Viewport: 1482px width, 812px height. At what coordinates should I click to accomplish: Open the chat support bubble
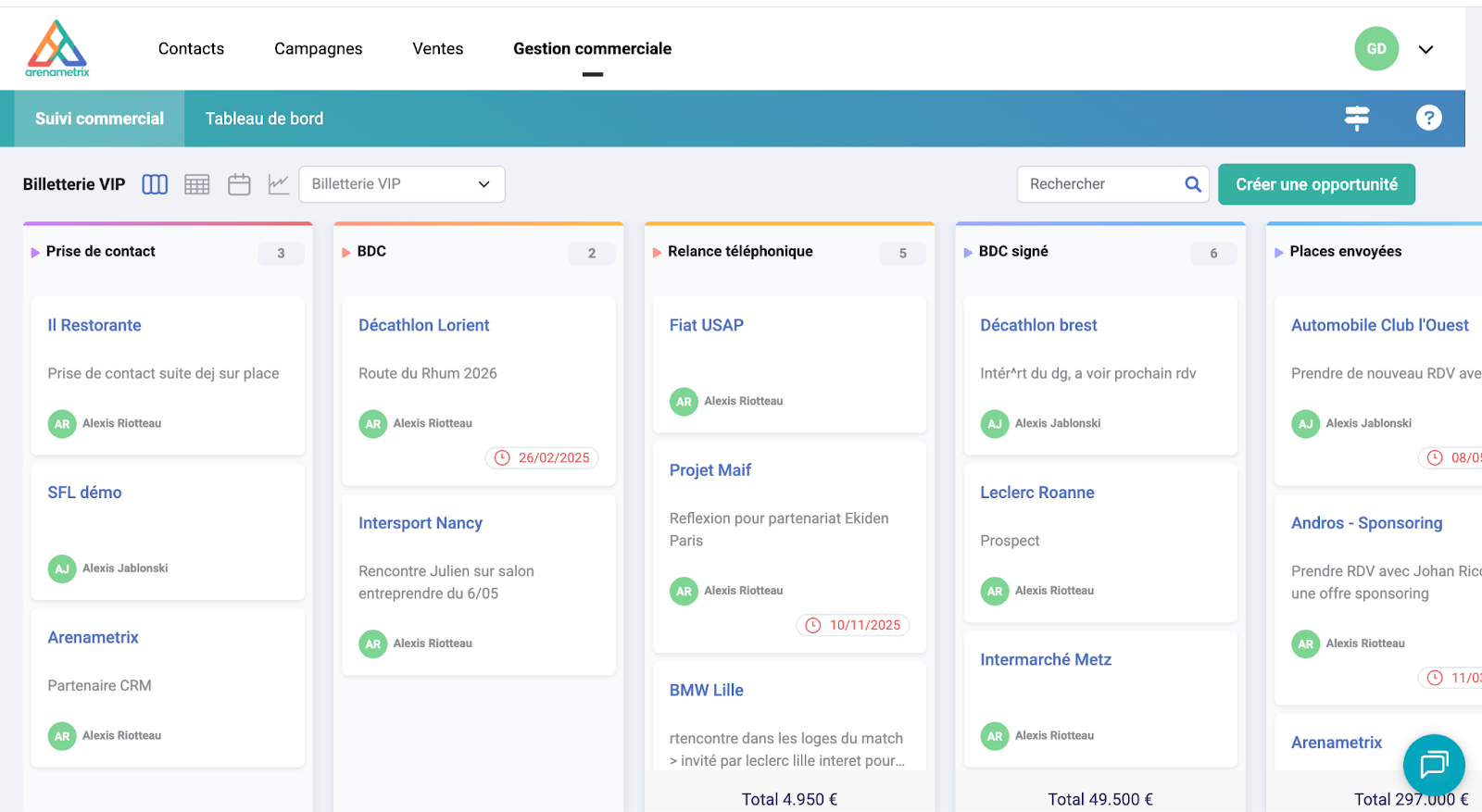[x=1433, y=764]
